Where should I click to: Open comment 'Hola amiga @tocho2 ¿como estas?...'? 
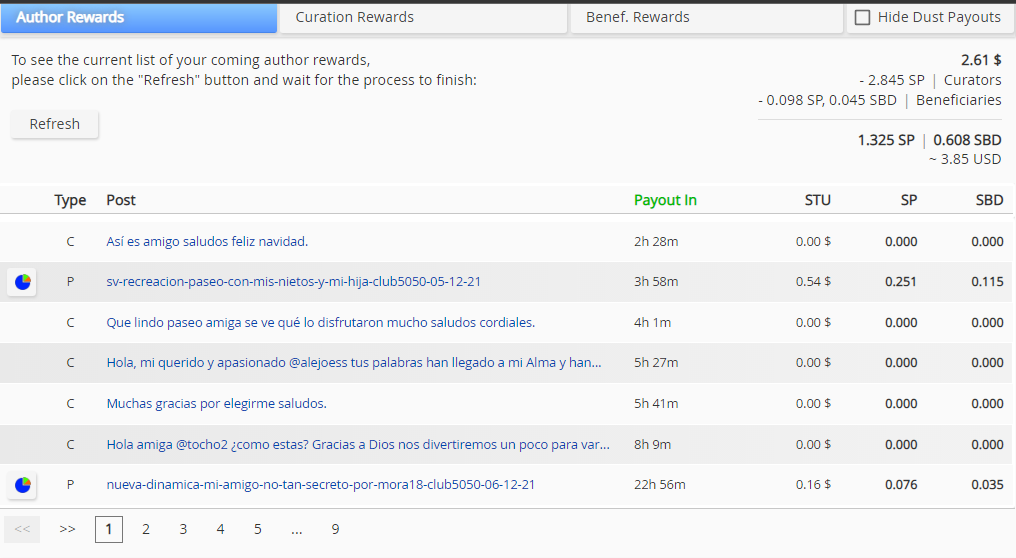pyautogui.click(x=358, y=445)
